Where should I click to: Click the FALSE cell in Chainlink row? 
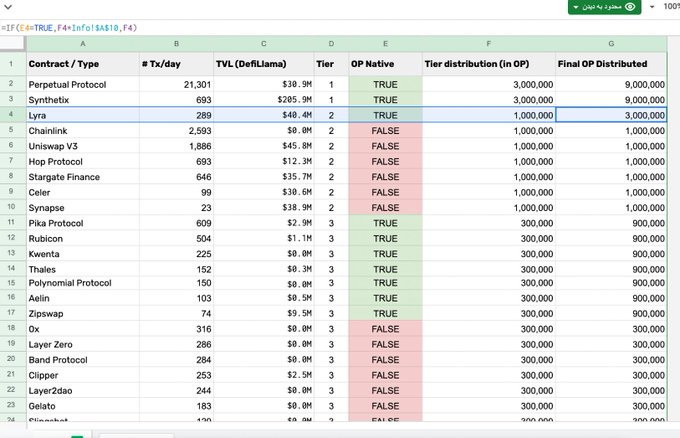(385, 131)
